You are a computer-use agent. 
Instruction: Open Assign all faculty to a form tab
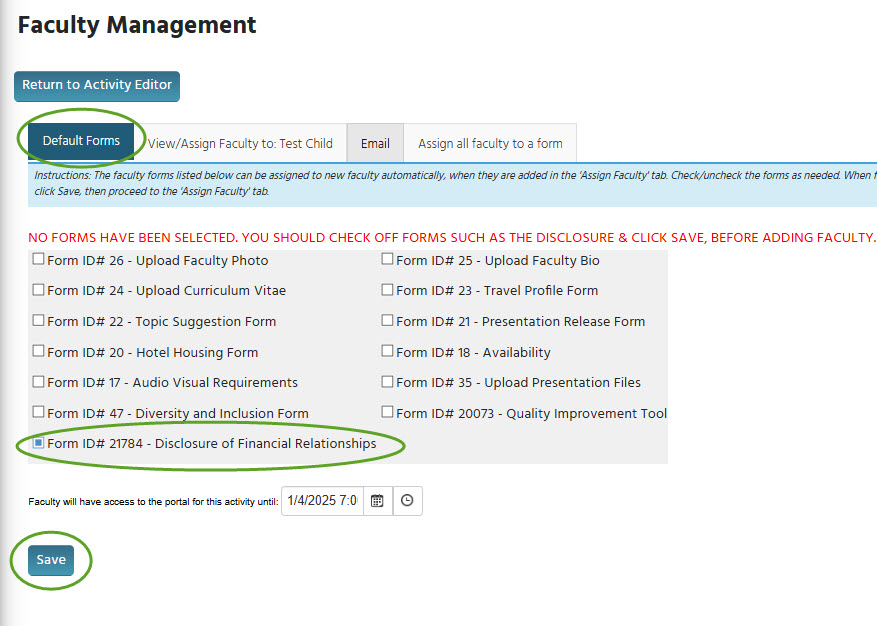coord(490,143)
